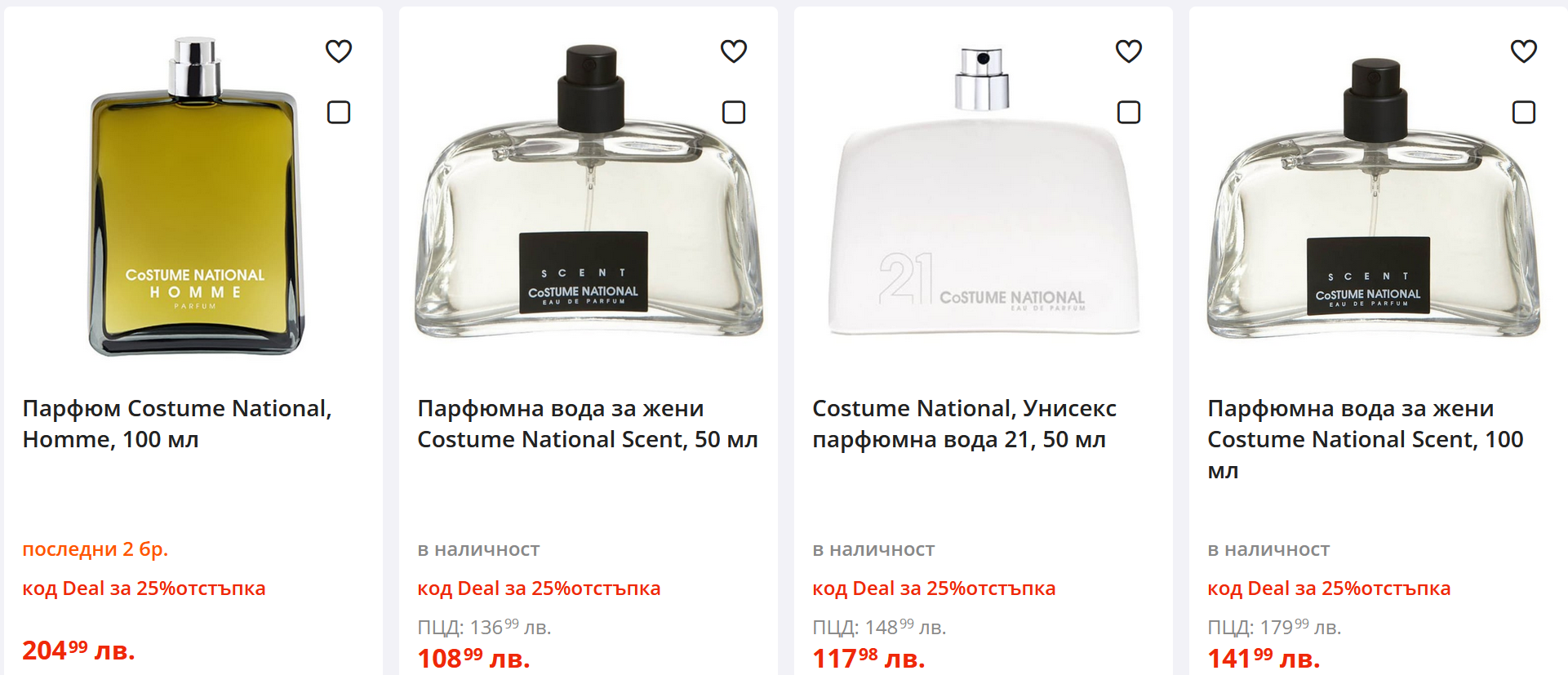Add Costume National 21 perfume to wishlist
The width and height of the screenshot is (1568, 675).
point(1129,51)
